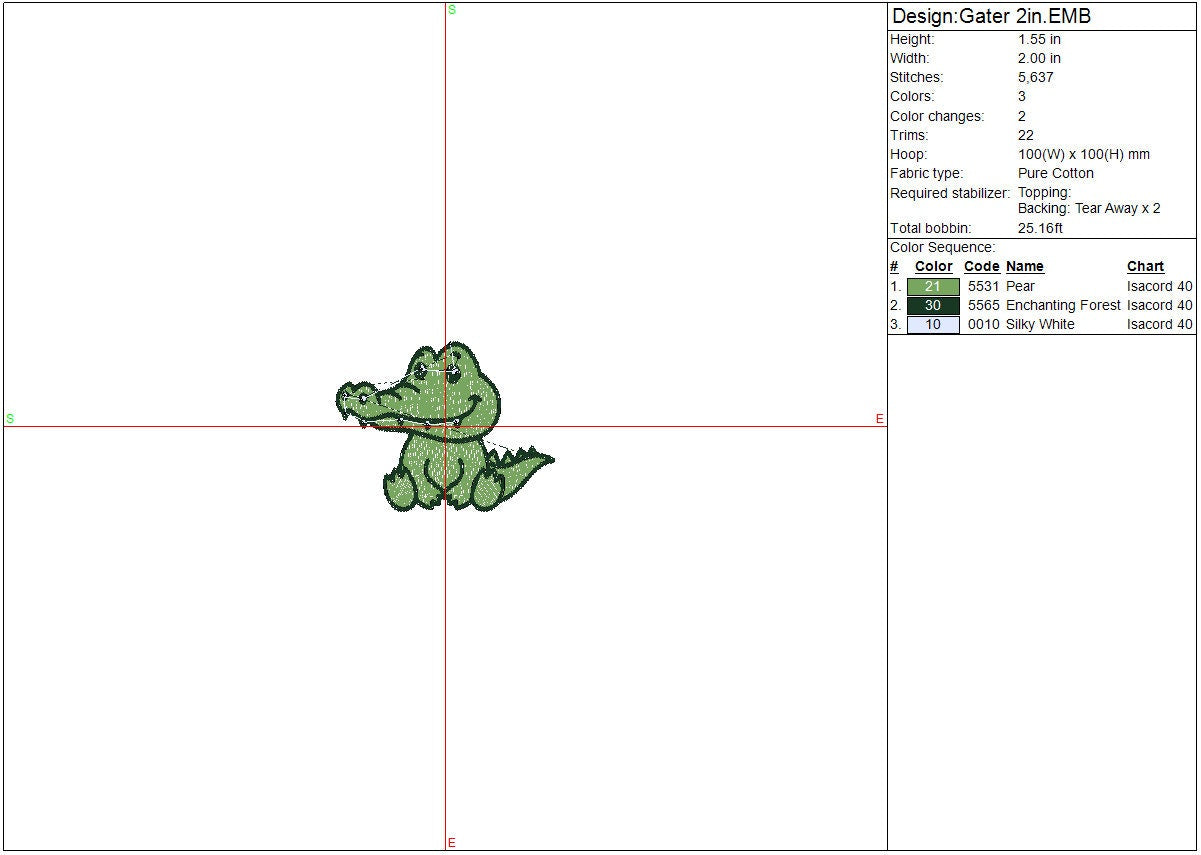Select the Fabric type Pure Cotton value
Screen dimensions: 1201x855
(1055, 174)
